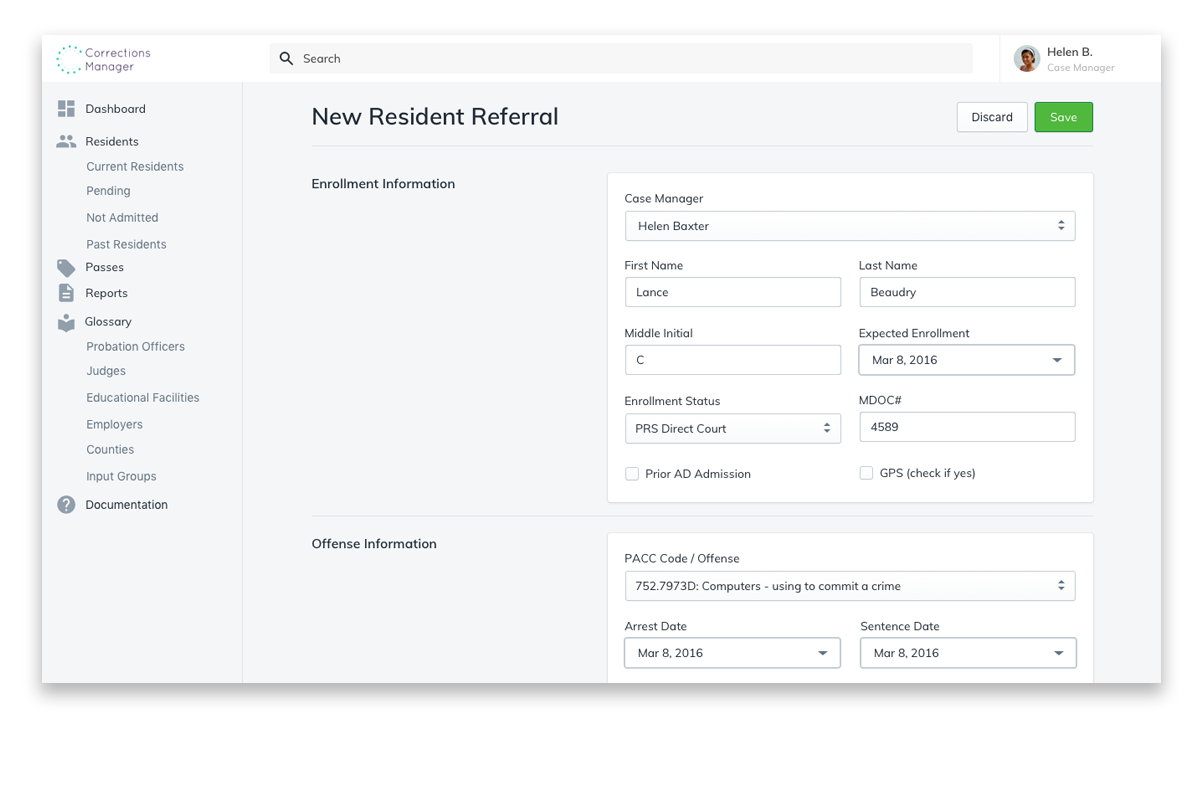Open Educational Facilities glossary list
This screenshot has height=800, width=1200.
tap(143, 398)
